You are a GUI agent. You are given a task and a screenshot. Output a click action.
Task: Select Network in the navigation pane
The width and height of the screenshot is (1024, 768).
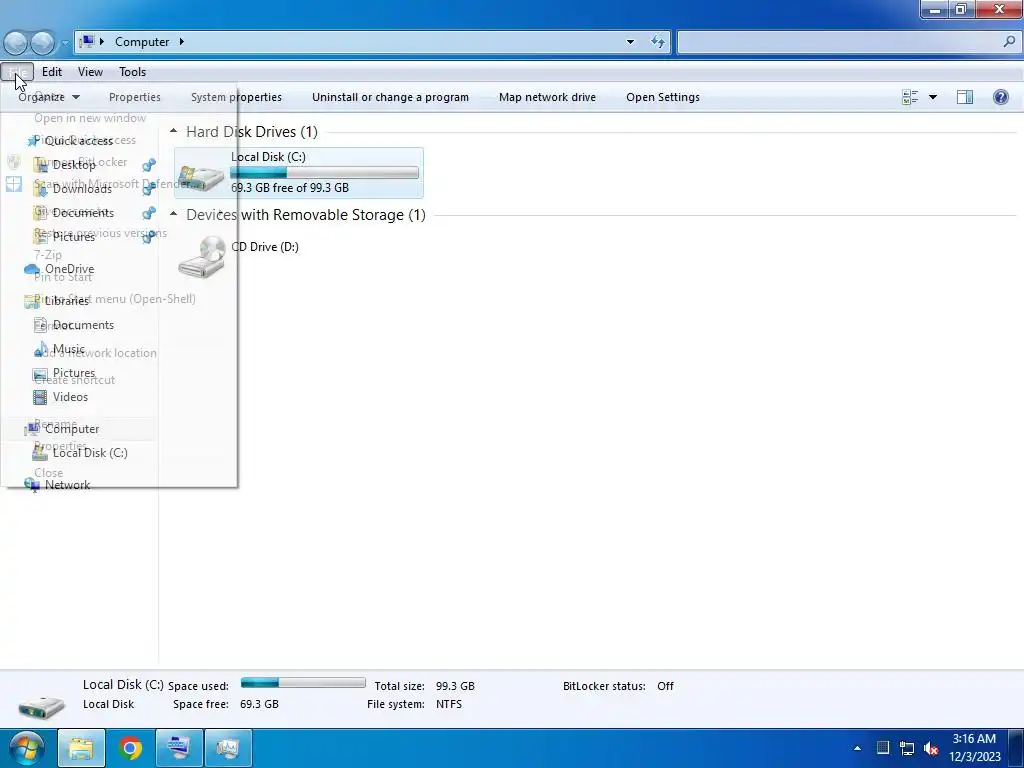coord(67,485)
